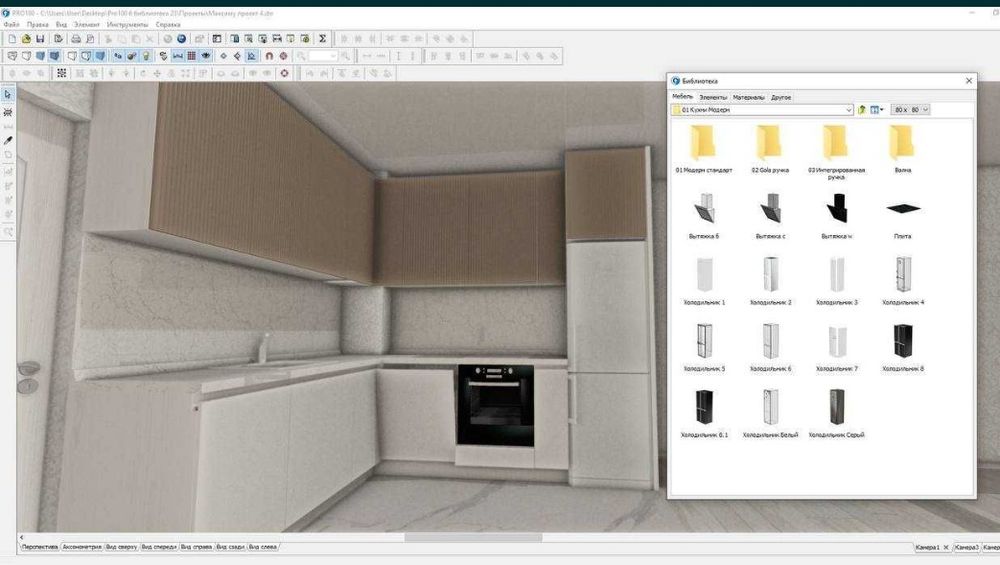Click the eyedropper tool in left sidebar
This screenshot has width=1000, height=565.
[8, 140]
